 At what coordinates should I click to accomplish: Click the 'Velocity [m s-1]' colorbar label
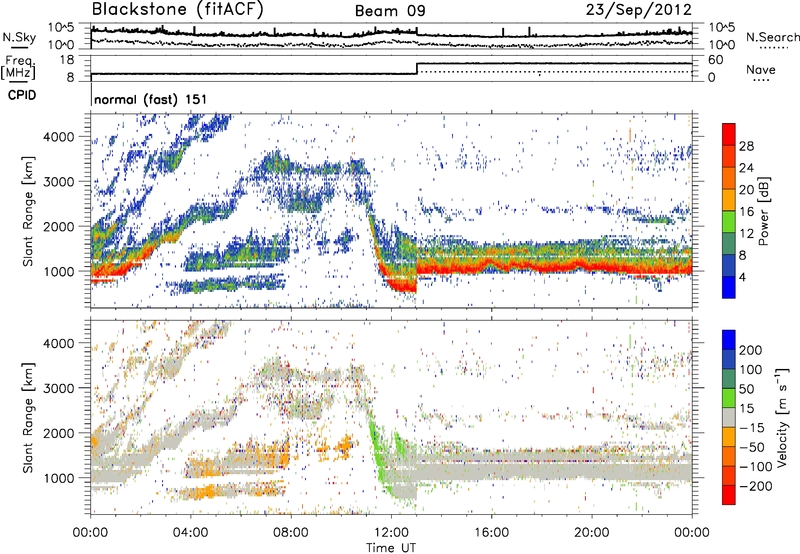click(x=782, y=417)
